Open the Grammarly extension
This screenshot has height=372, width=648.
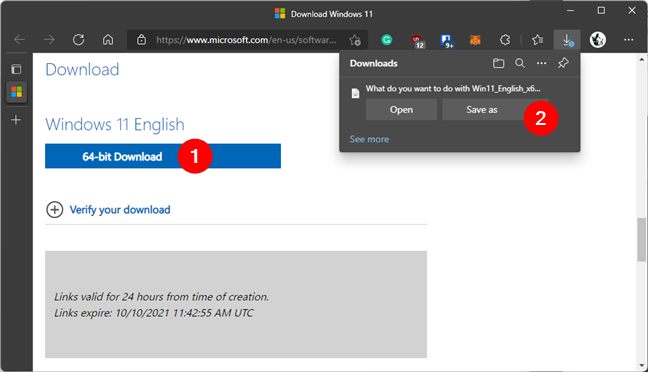pos(387,40)
